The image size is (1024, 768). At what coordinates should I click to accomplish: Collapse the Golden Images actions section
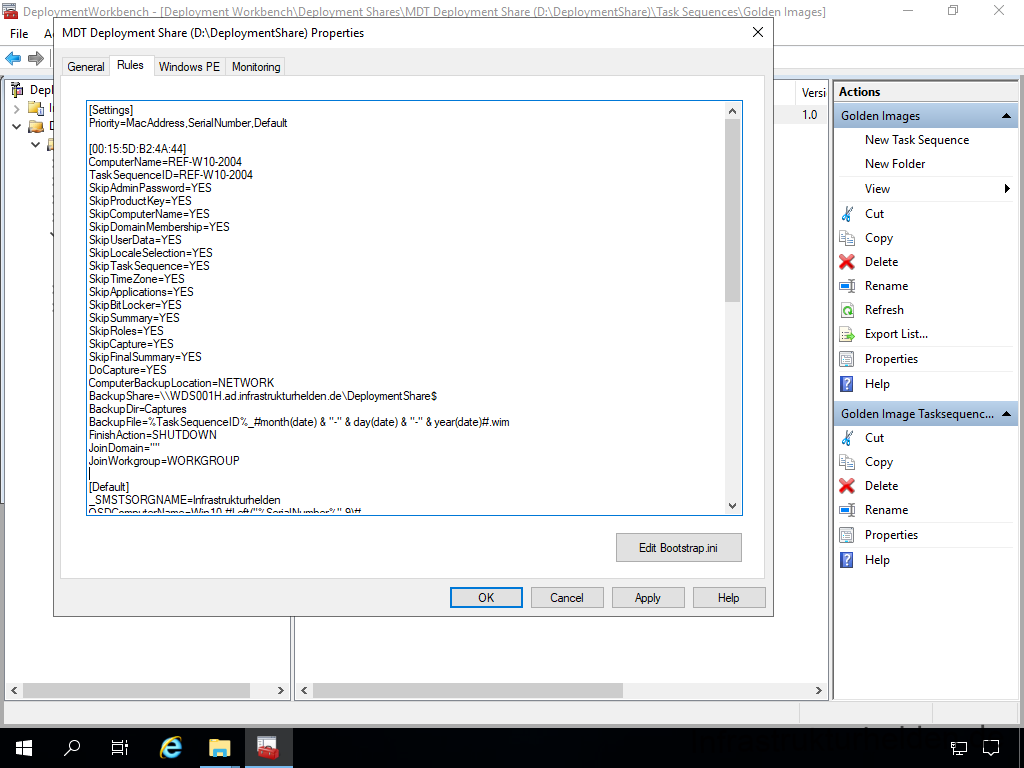(1006, 116)
